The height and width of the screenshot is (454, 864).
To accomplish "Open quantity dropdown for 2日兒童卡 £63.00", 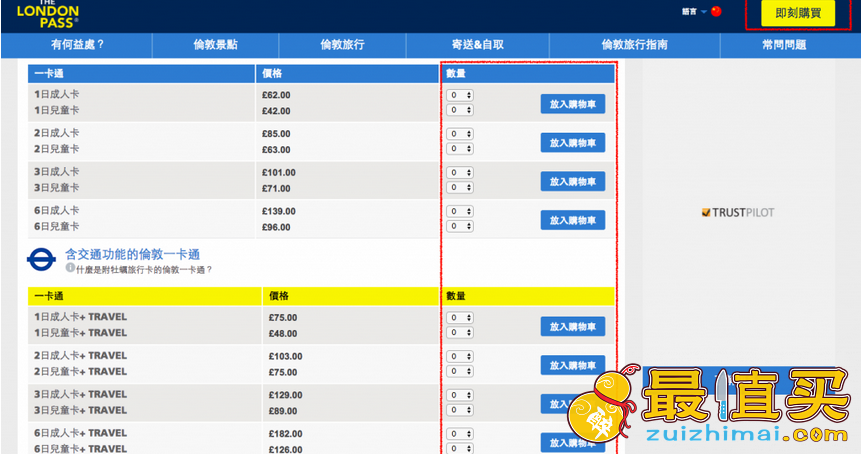I will (460, 149).
